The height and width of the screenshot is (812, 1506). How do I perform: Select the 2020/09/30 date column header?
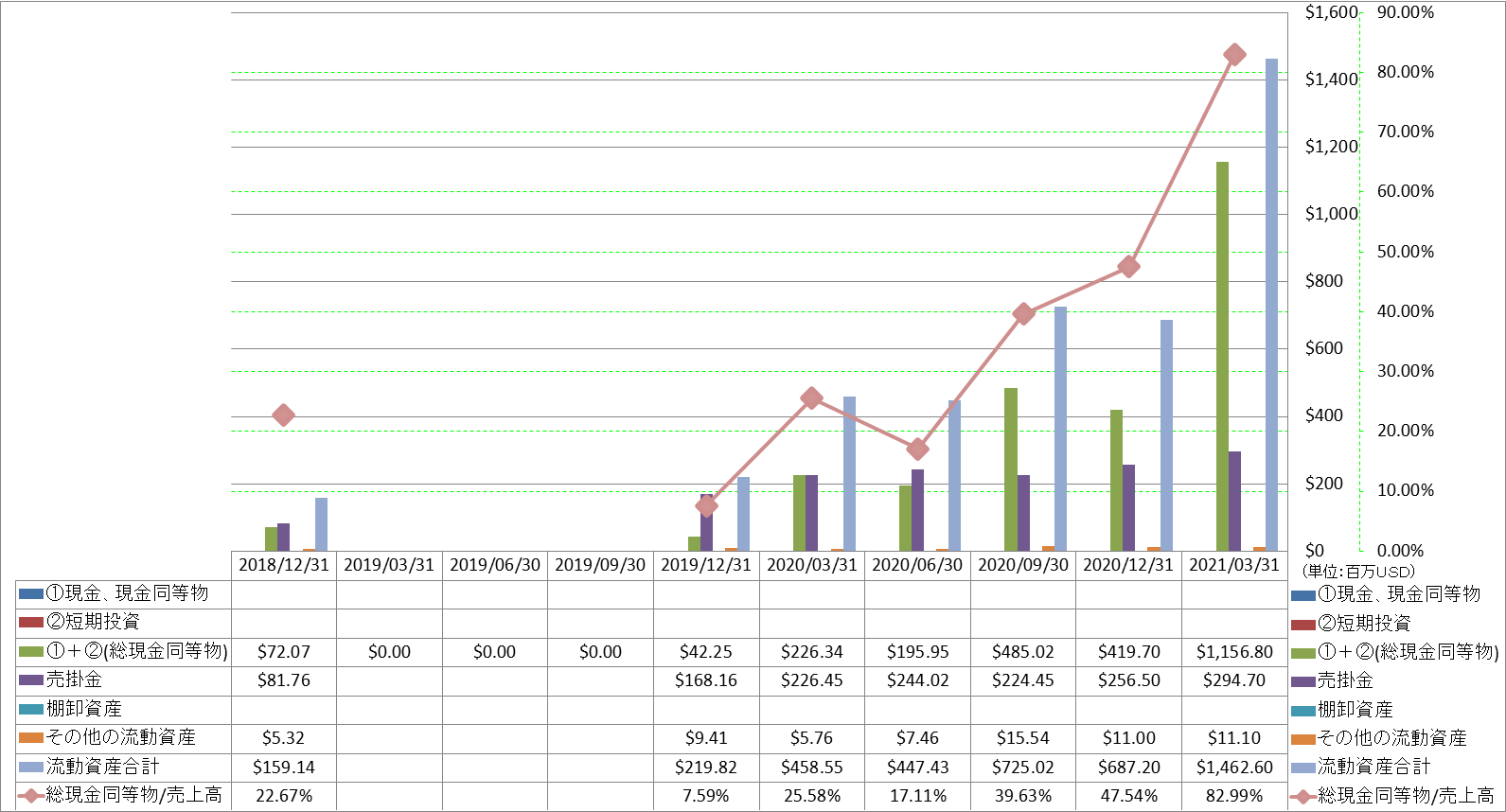click(1023, 565)
